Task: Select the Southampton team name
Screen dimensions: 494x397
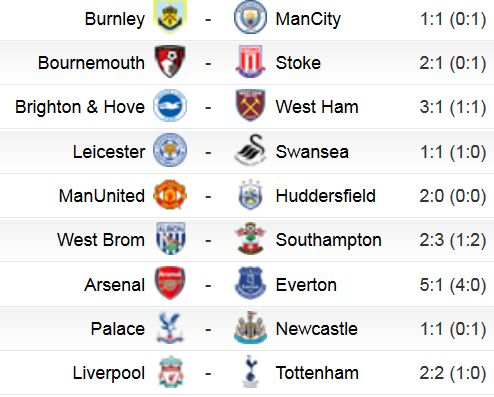Action: click(329, 240)
